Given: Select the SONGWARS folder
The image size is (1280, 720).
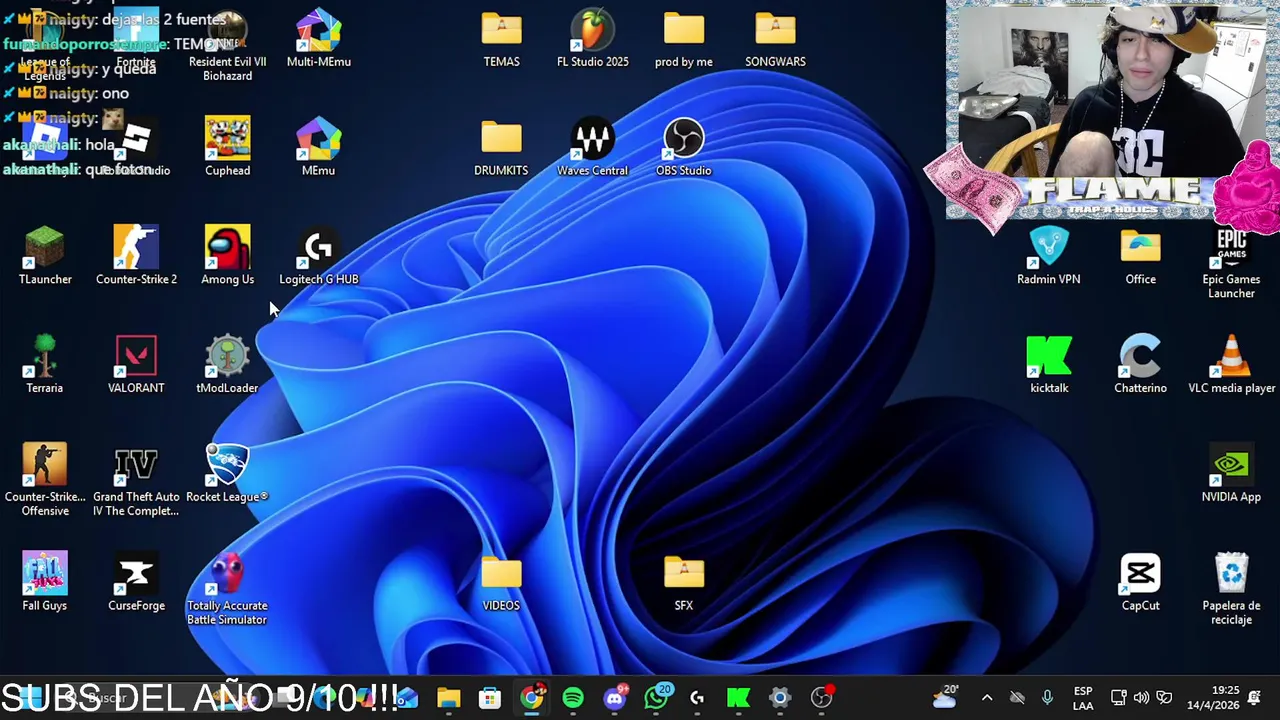Looking at the screenshot, I should 775,39.
